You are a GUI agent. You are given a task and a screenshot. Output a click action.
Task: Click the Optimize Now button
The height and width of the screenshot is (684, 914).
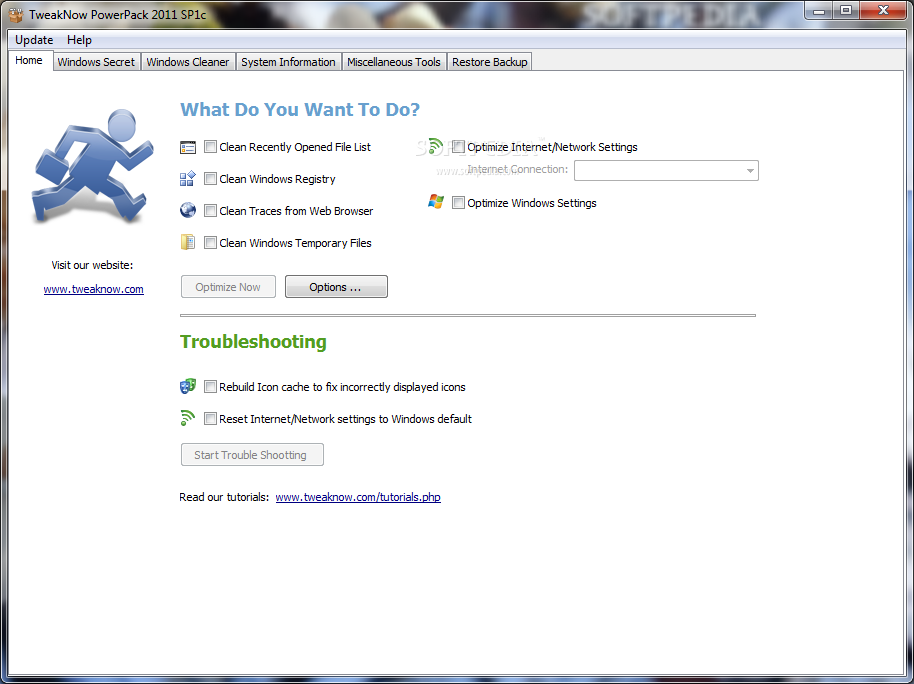coord(228,287)
